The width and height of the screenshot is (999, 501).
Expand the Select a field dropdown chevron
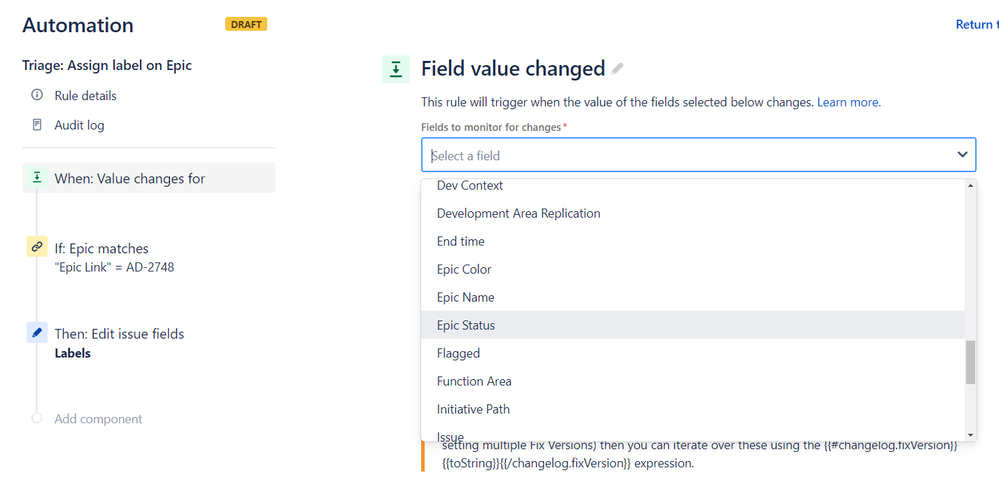(x=962, y=155)
